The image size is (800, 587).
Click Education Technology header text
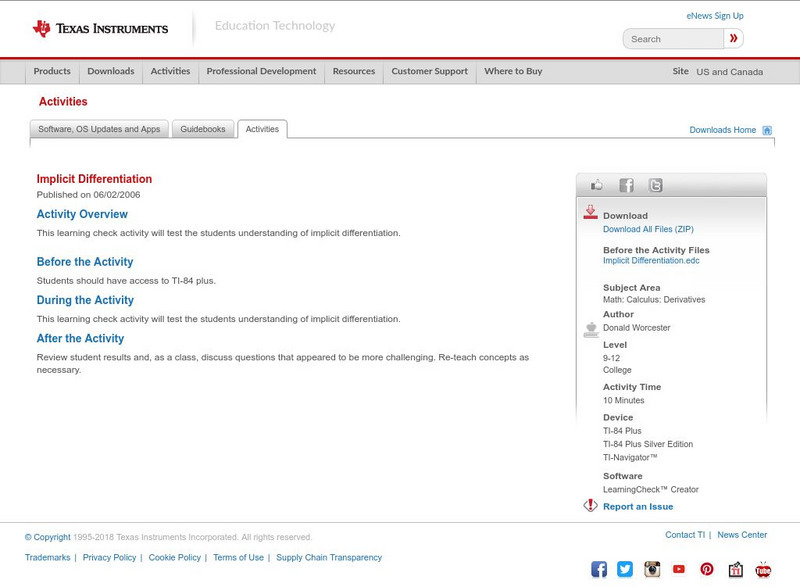pos(274,25)
